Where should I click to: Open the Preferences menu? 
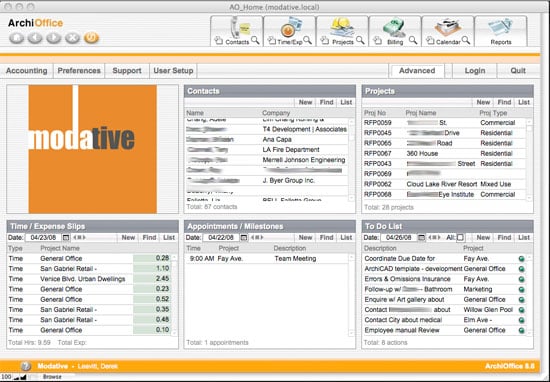pyautogui.click(x=79, y=71)
